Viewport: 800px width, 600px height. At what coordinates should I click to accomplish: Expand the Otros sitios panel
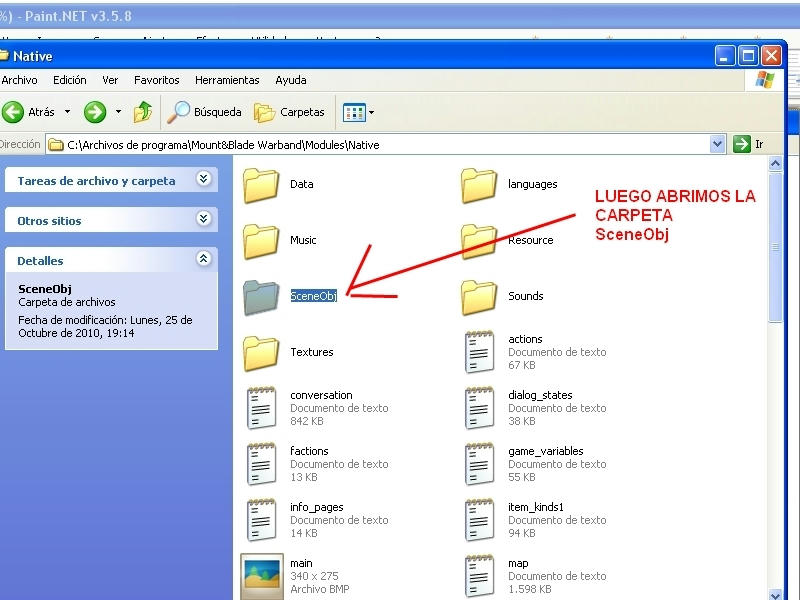click(204, 220)
